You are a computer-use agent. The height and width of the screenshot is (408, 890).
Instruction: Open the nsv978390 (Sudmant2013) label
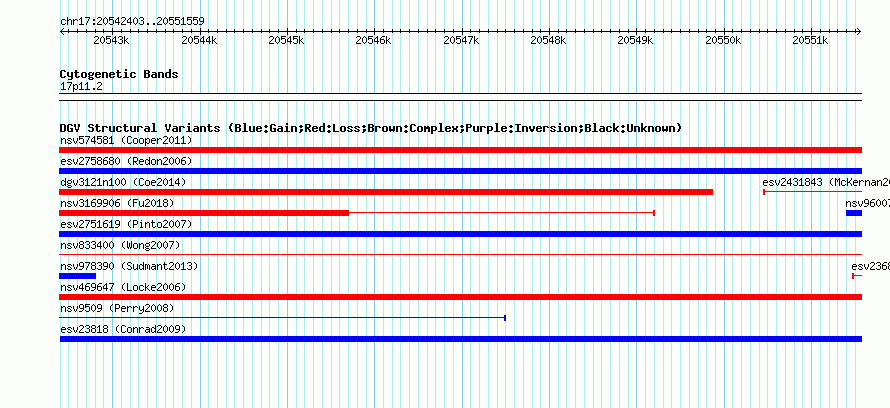[129, 266]
